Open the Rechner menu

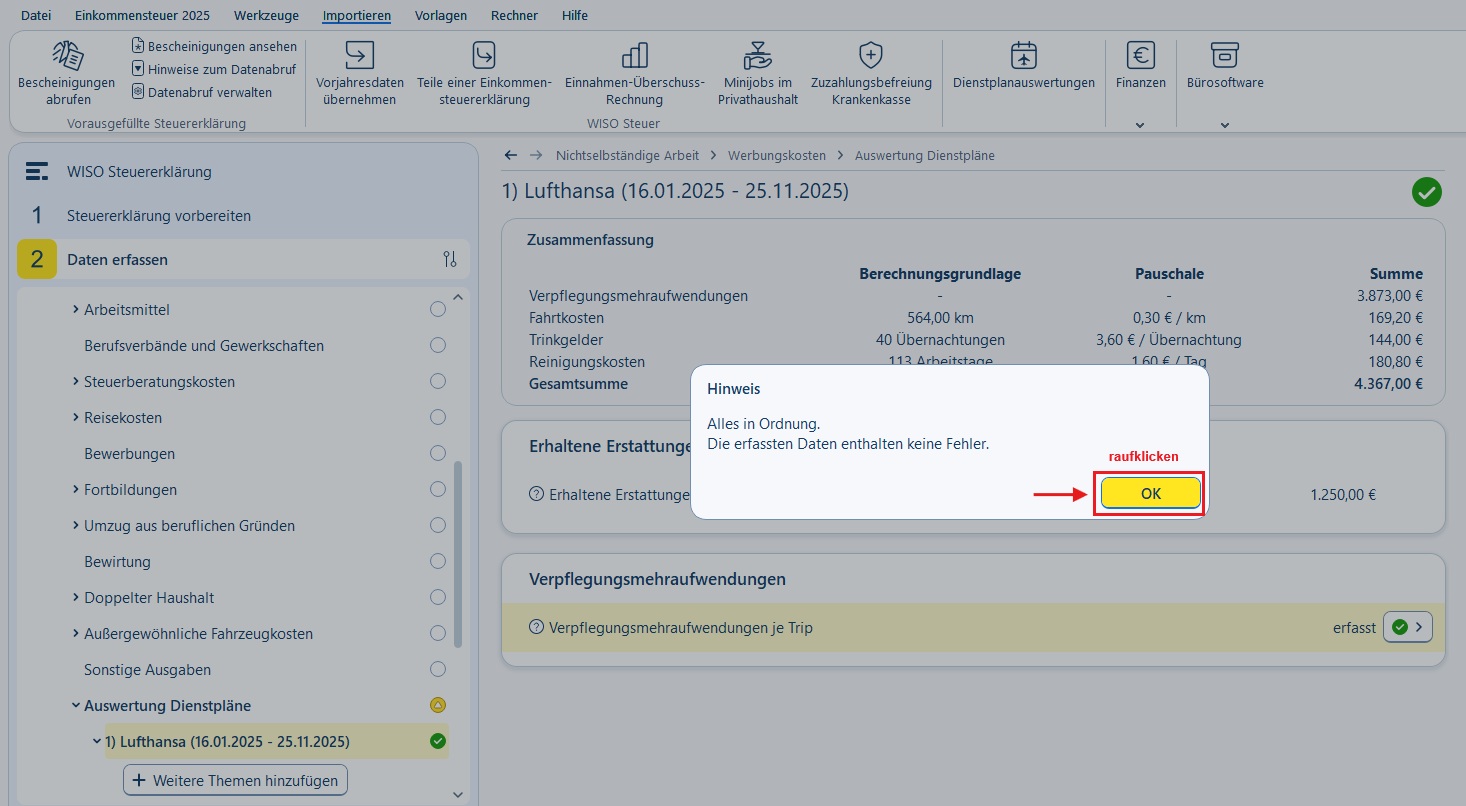coord(514,16)
